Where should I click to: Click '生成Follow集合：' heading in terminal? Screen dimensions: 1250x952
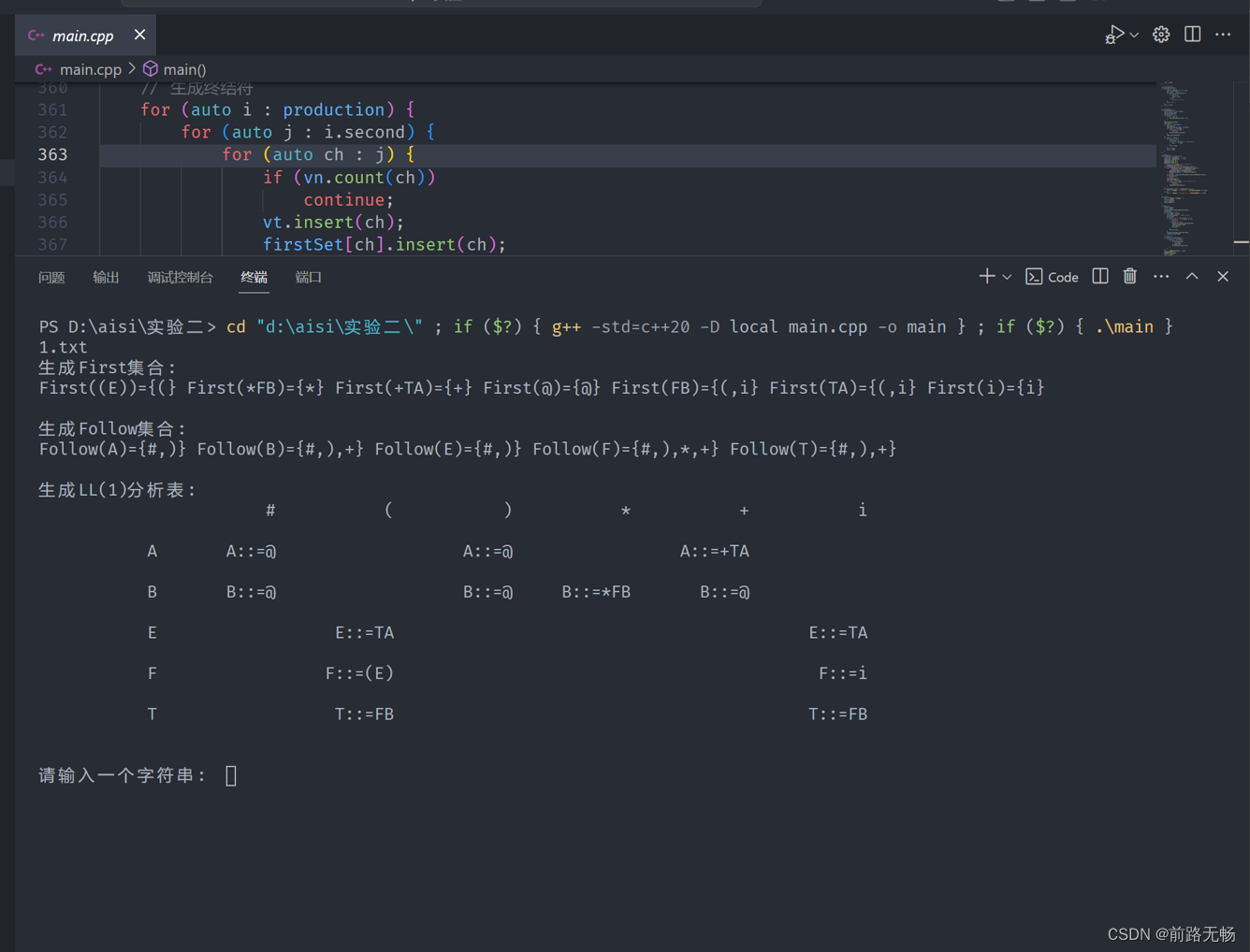[113, 428]
